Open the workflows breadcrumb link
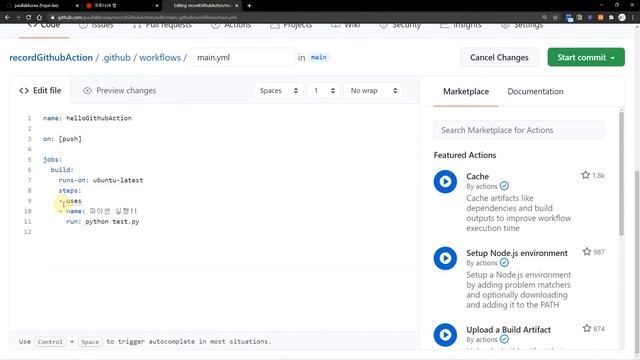The image size is (640, 360). click(x=160, y=58)
